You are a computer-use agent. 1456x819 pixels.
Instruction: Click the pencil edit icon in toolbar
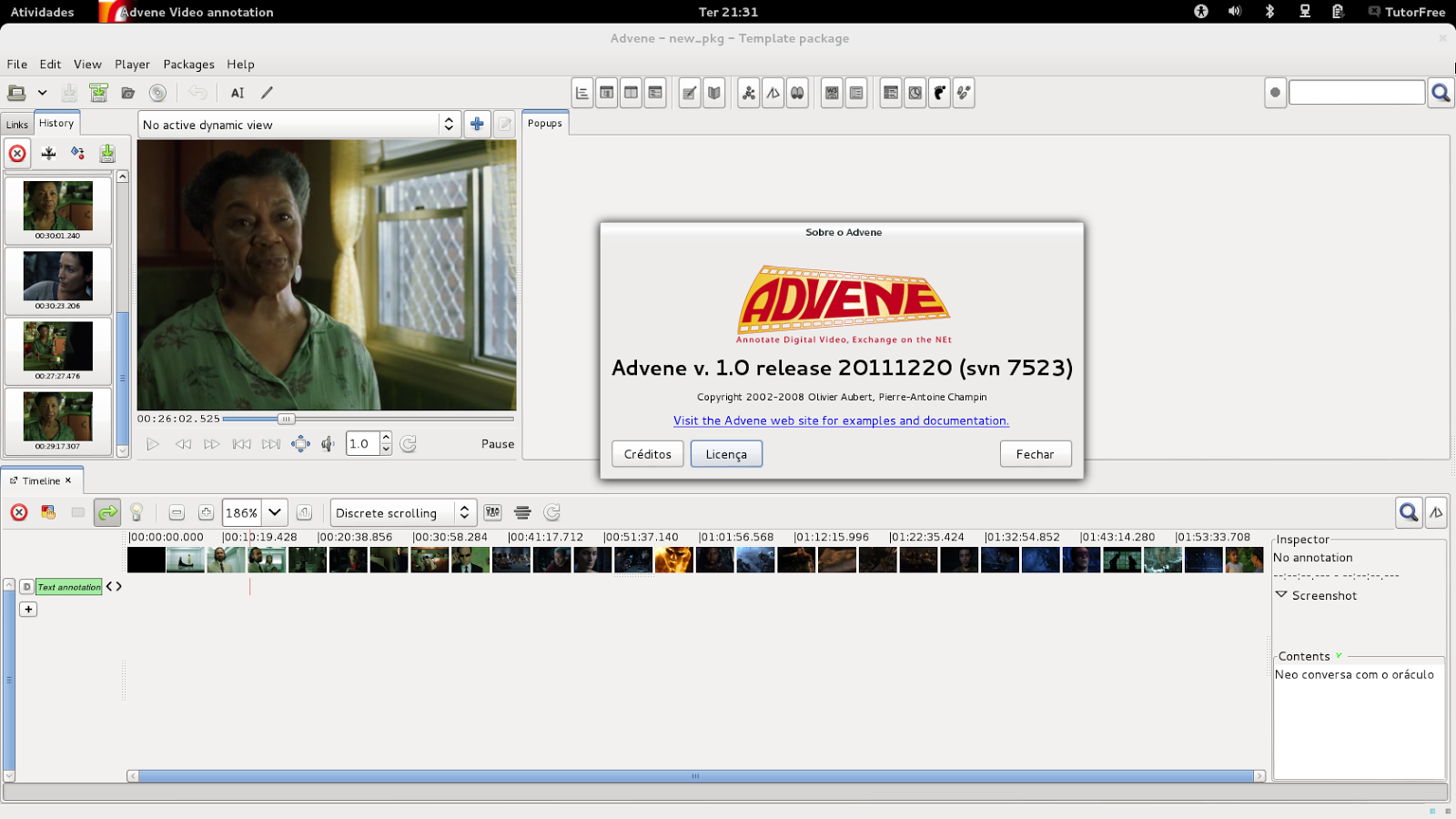(267, 93)
